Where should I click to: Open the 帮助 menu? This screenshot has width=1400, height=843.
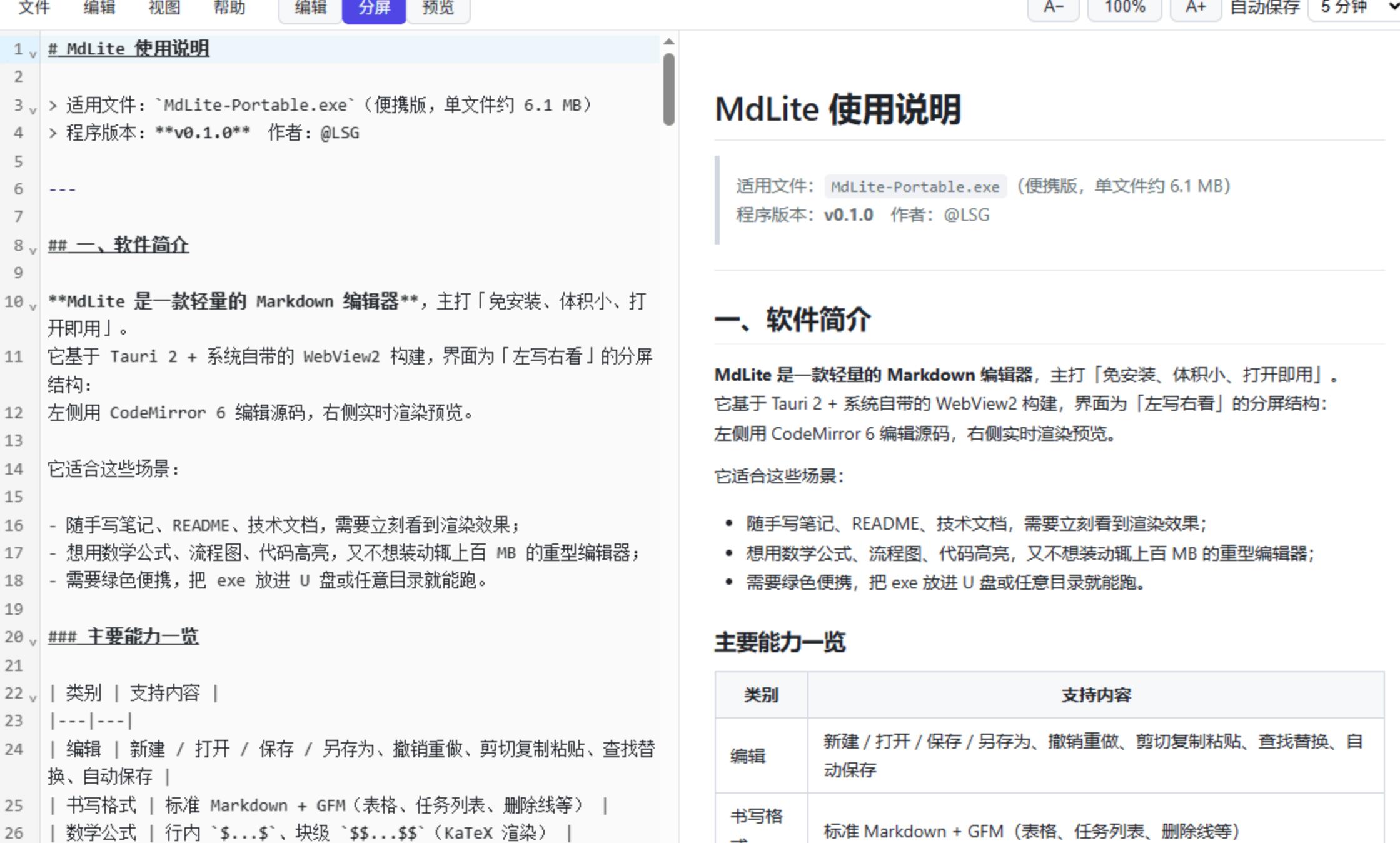pos(229,8)
